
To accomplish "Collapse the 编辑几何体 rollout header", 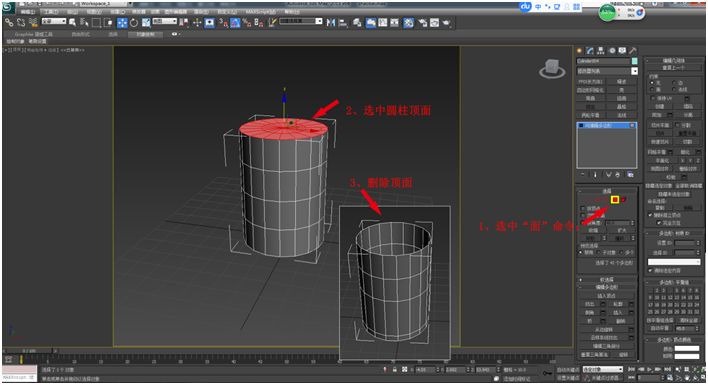I will [673, 60].
